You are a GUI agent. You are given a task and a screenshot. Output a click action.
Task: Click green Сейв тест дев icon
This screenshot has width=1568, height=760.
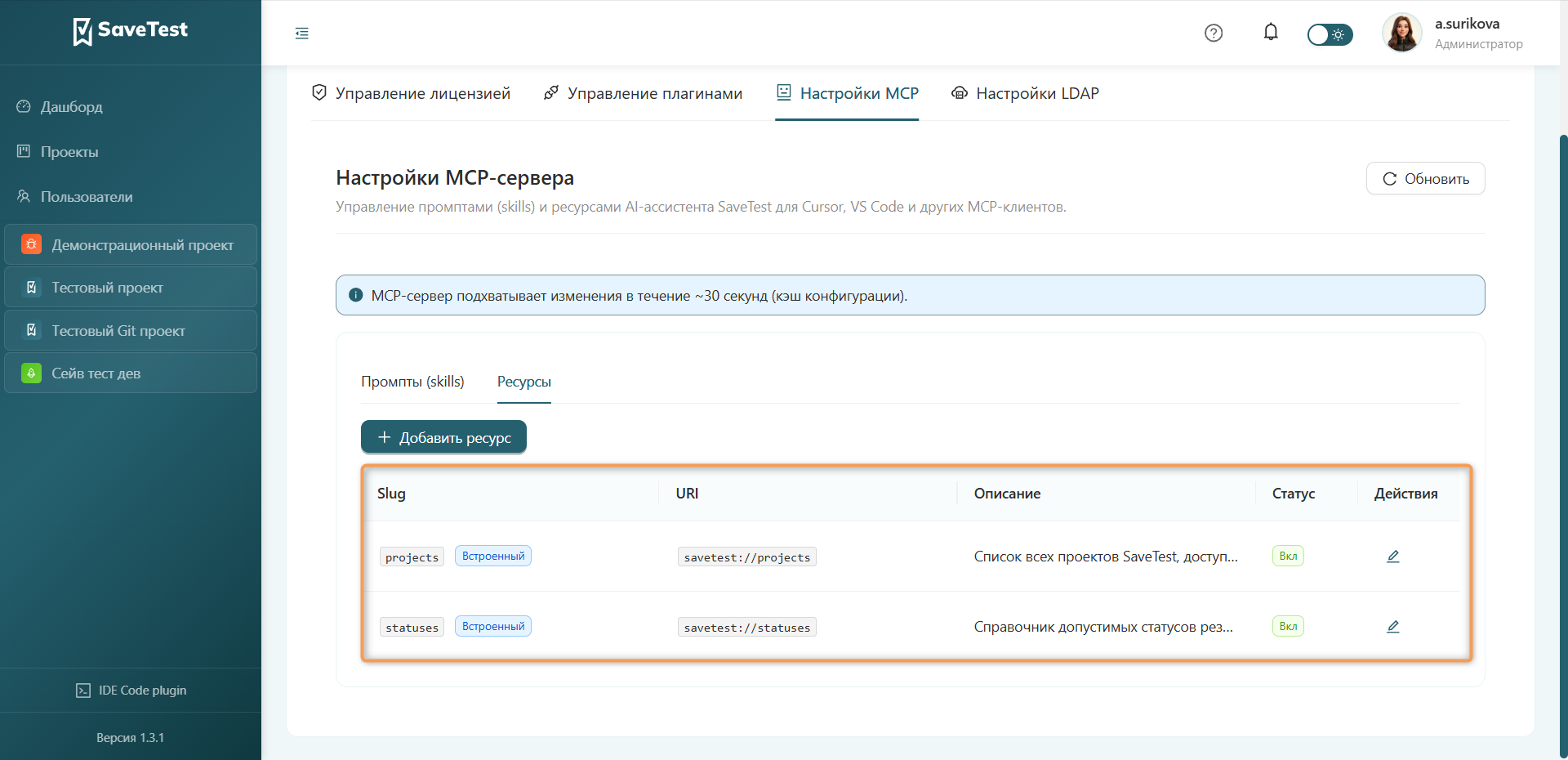click(31, 373)
